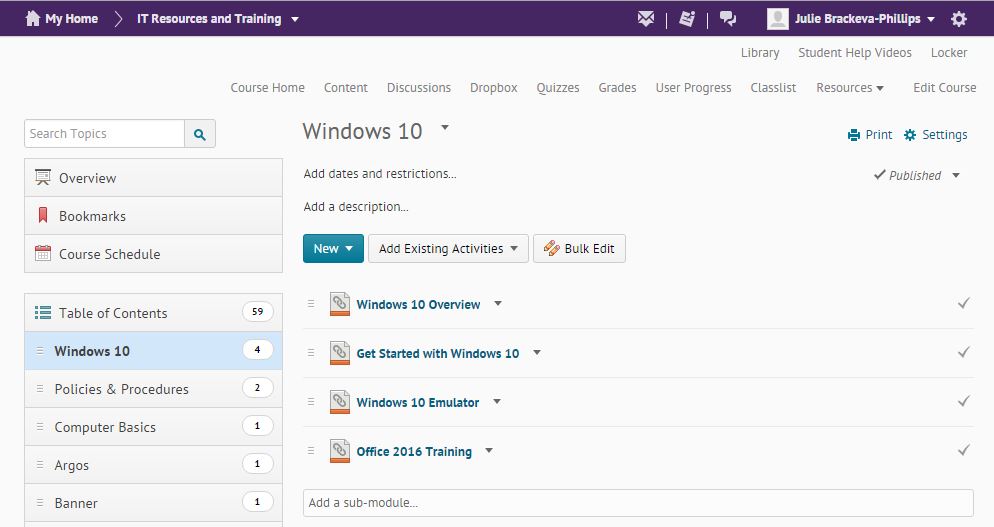The image size is (994, 527).
Task: Click Add dates and restrictions
Action: click(380, 173)
